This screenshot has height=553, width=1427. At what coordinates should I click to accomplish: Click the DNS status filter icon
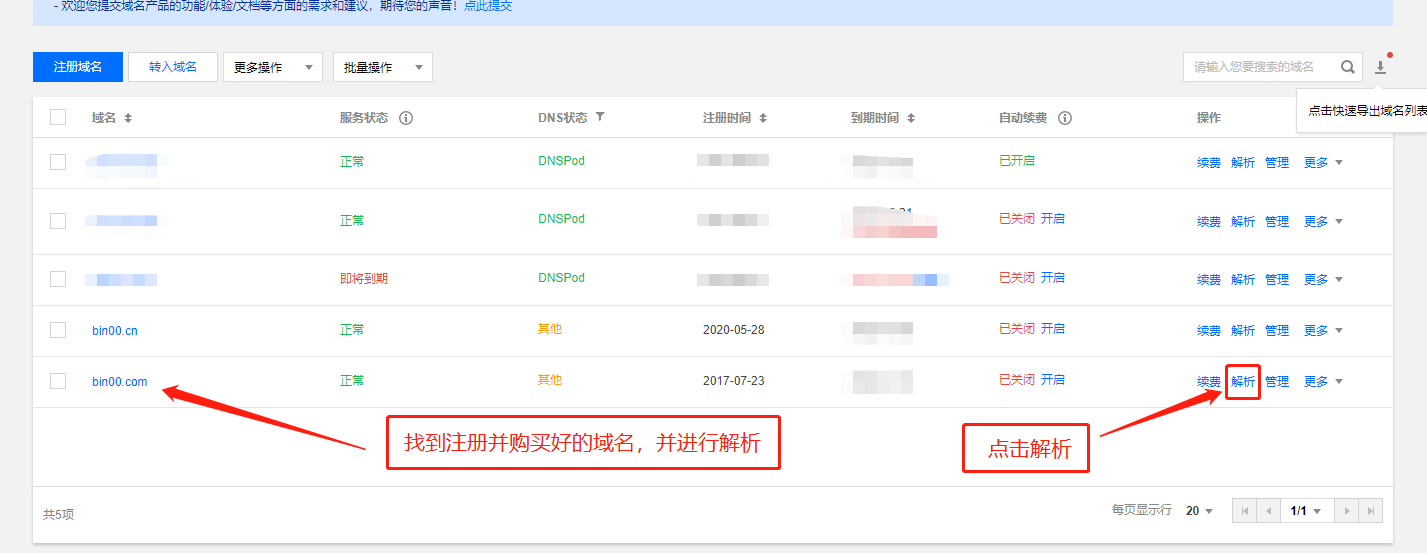pyautogui.click(x=600, y=117)
